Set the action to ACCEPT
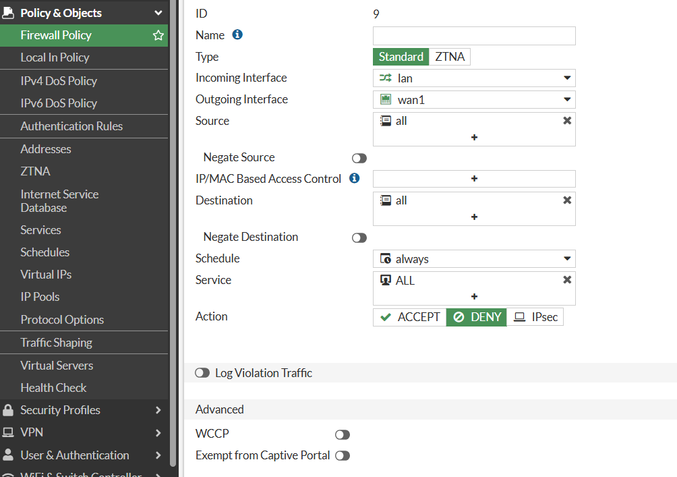The width and height of the screenshot is (677, 477). click(x=410, y=317)
